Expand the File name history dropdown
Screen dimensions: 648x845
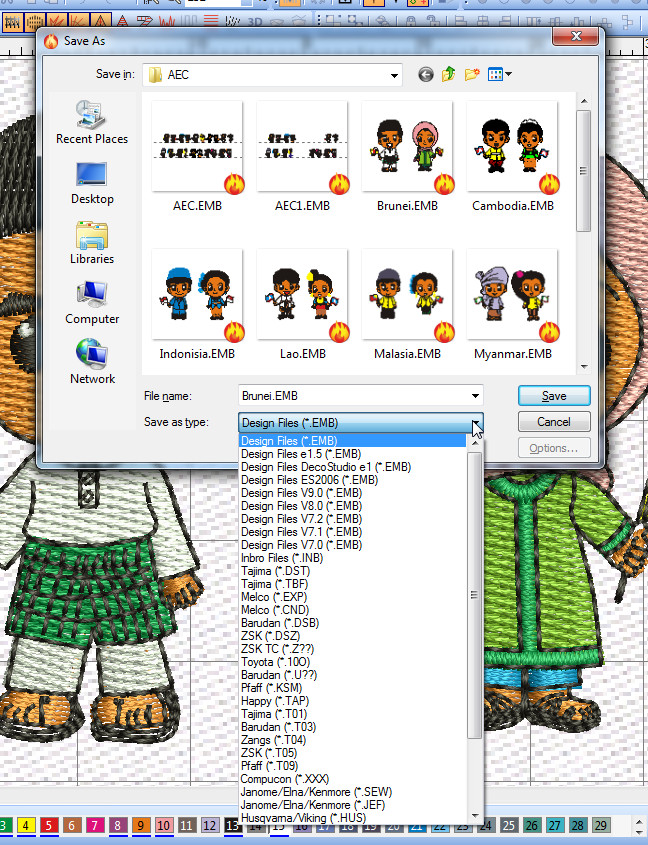[x=475, y=396]
